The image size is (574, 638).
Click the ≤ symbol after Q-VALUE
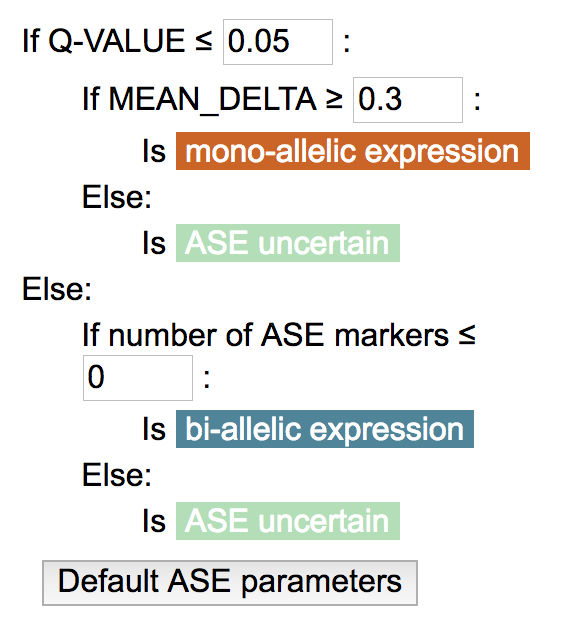203,40
